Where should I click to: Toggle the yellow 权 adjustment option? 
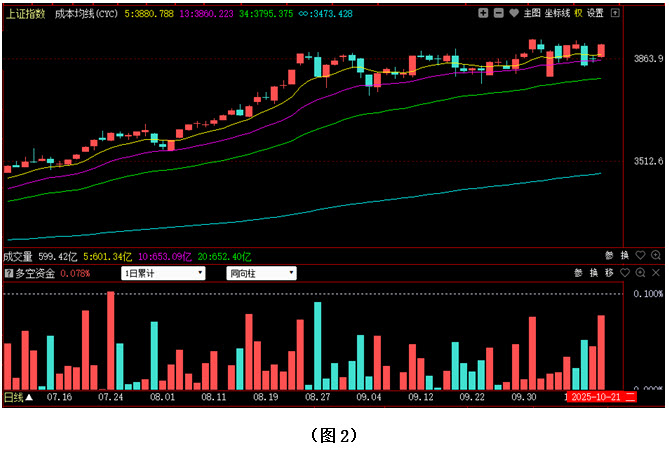578,13
